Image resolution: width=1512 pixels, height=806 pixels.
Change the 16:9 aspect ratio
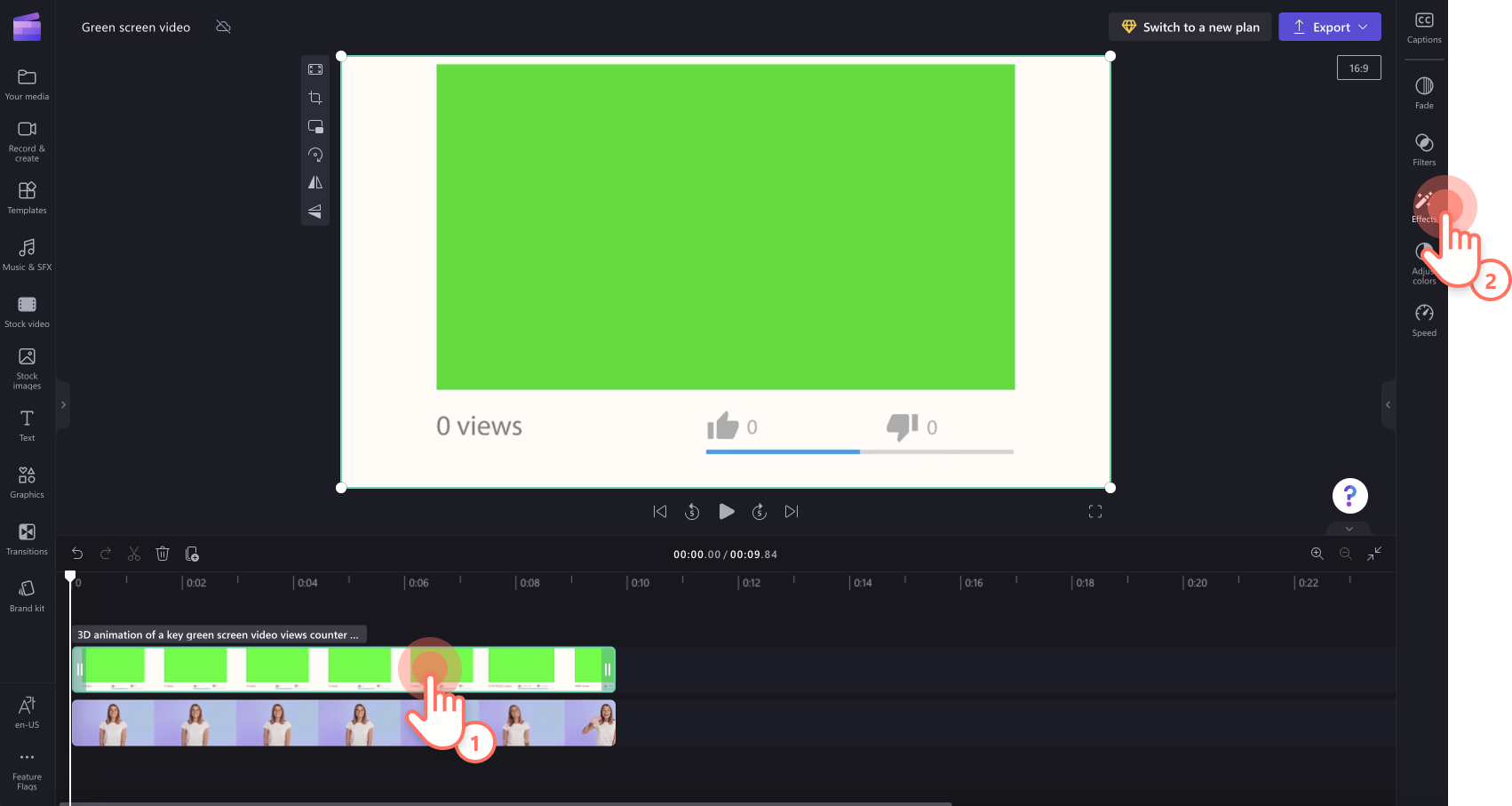coord(1358,67)
